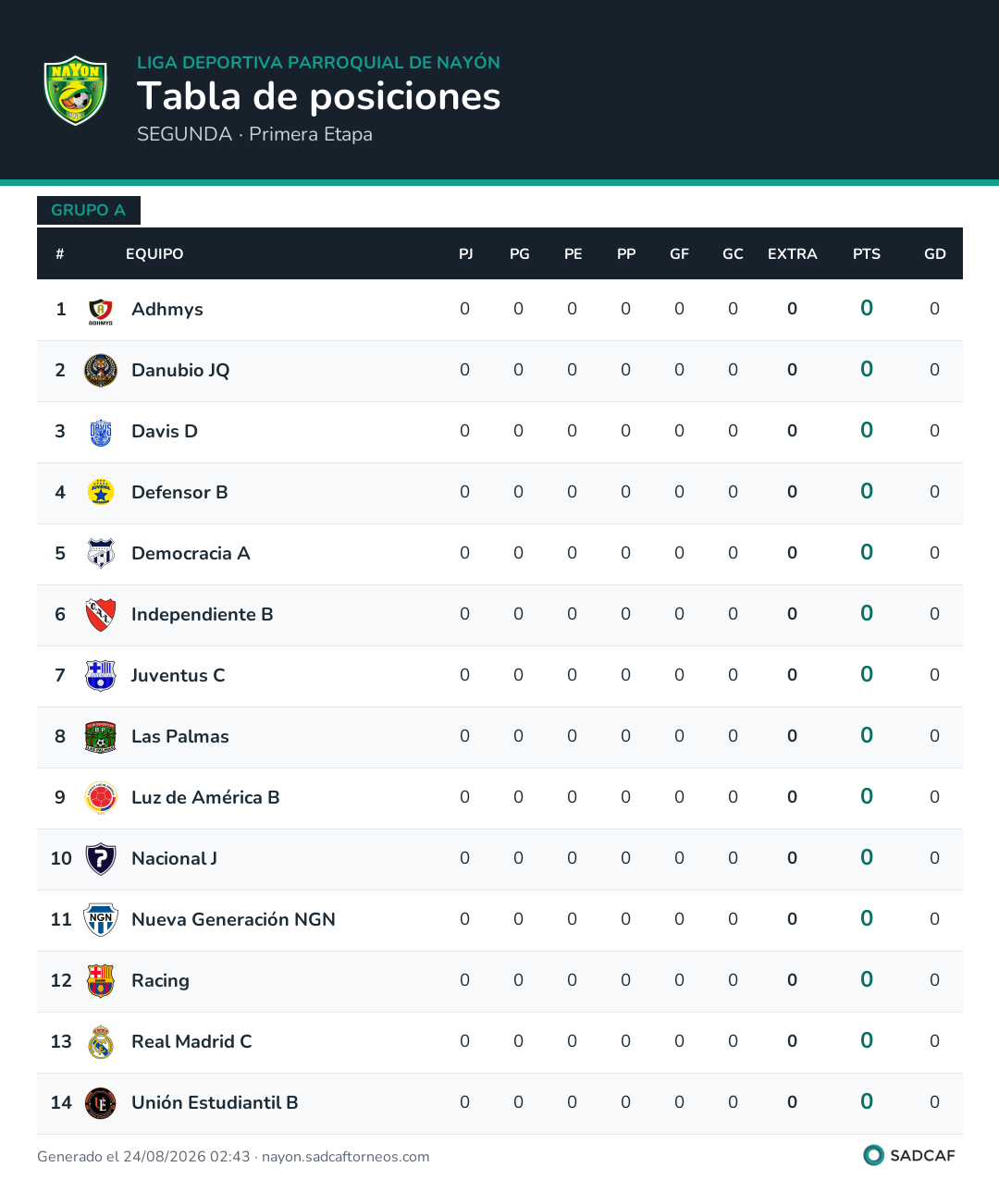Click the Racing team crest
999x1204 pixels.
101,981
